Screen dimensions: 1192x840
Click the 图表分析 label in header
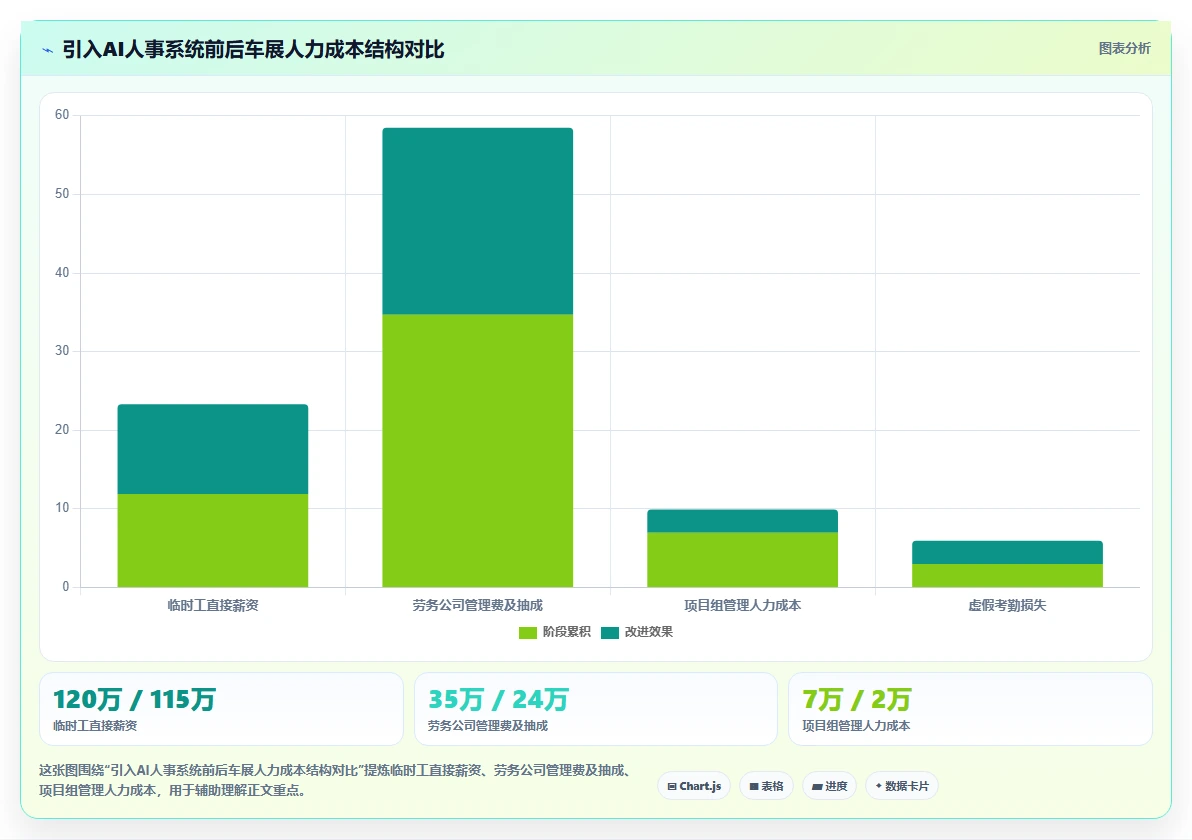point(1124,49)
